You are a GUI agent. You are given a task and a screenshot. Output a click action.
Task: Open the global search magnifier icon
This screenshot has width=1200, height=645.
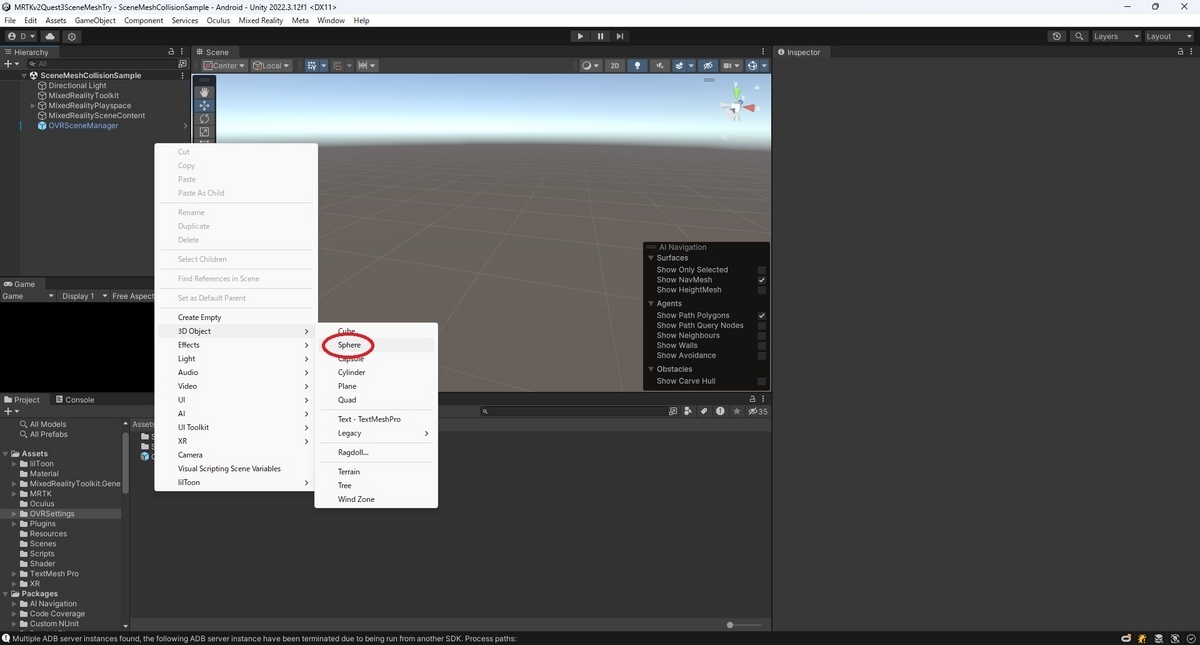coord(1079,36)
